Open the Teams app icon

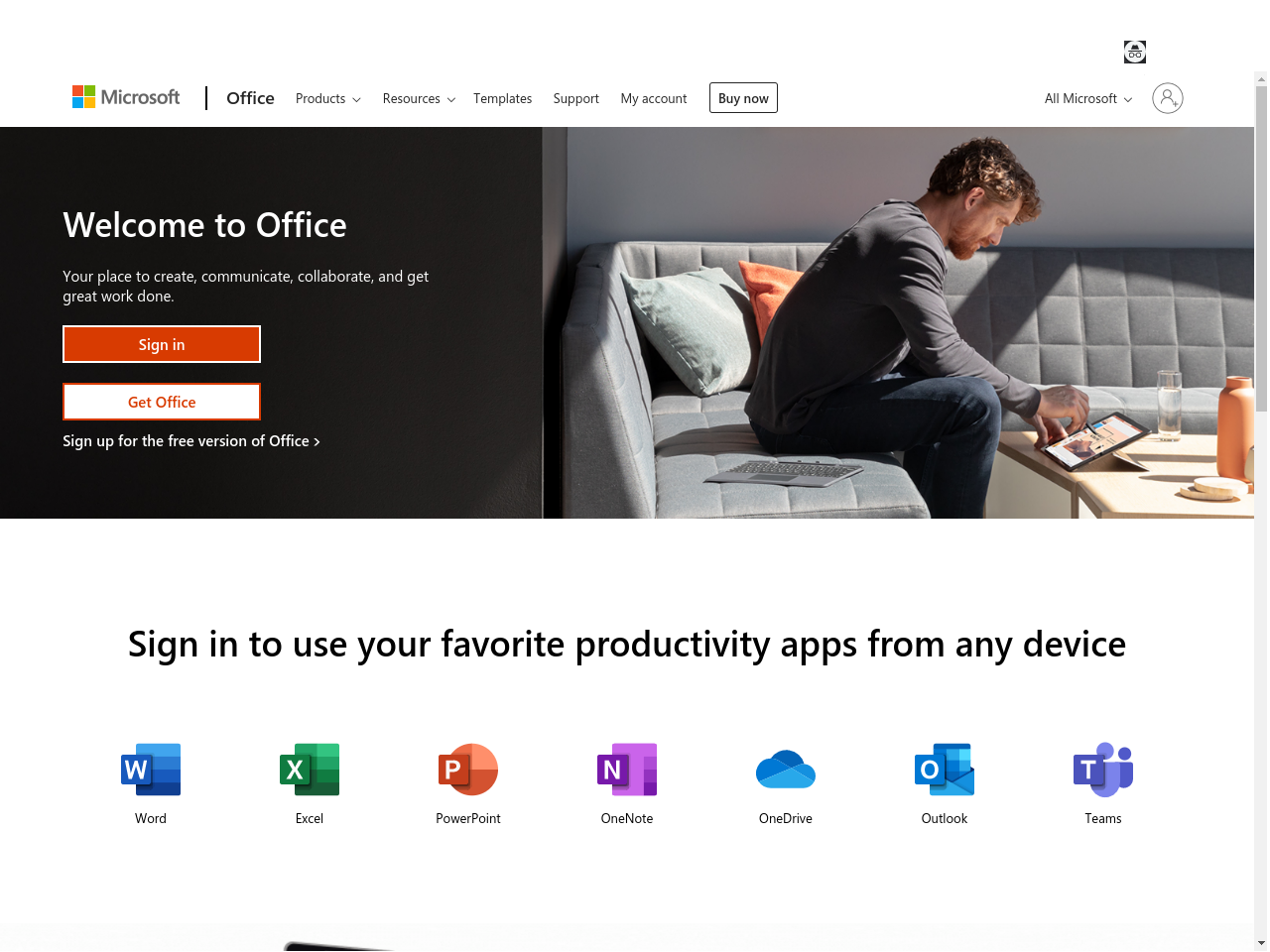[x=1103, y=770]
